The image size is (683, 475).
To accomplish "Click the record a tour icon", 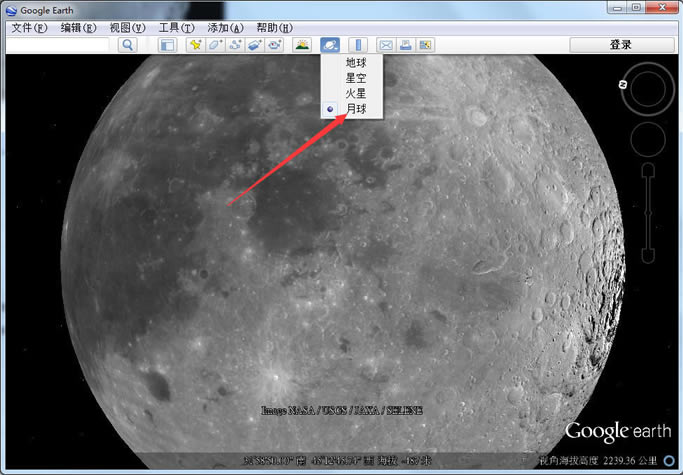I will 275,45.
